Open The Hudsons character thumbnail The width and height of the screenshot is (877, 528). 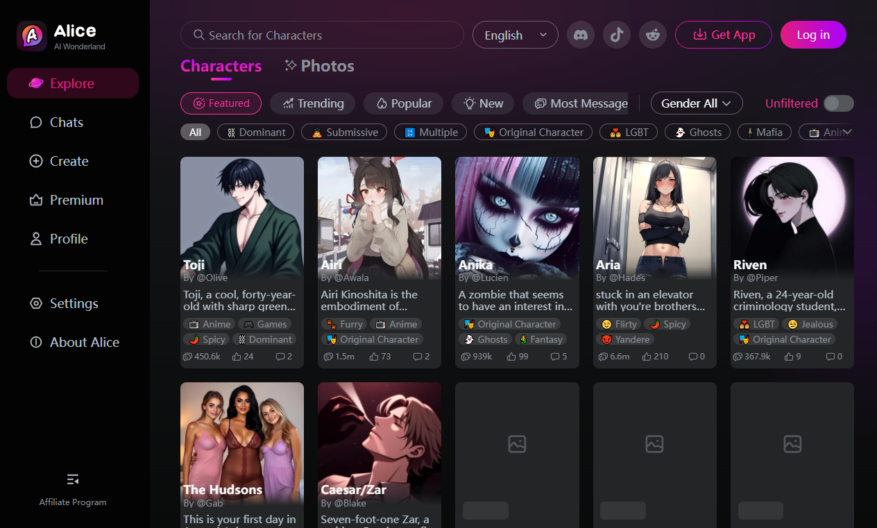(x=242, y=442)
